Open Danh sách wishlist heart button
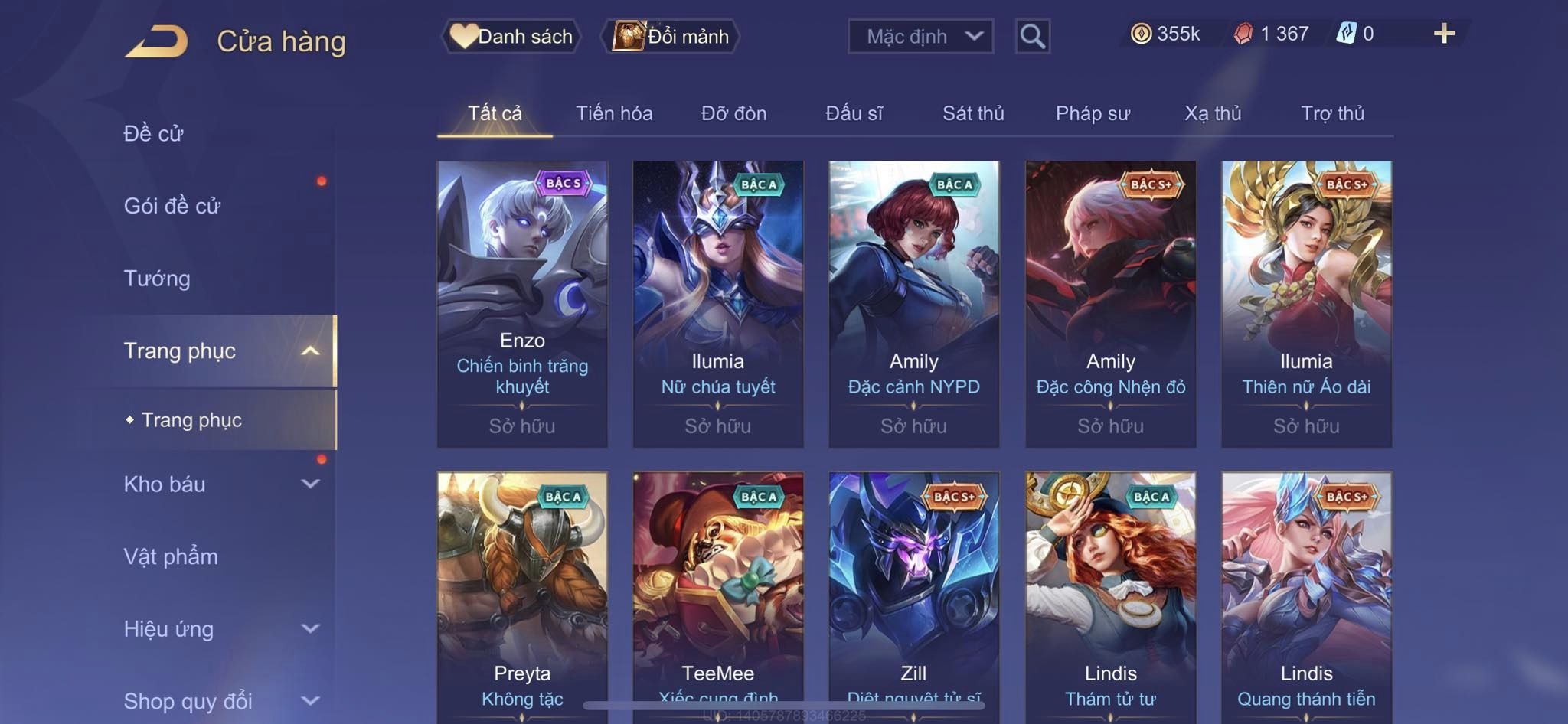The image size is (1568, 724). (x=511, y=36)
